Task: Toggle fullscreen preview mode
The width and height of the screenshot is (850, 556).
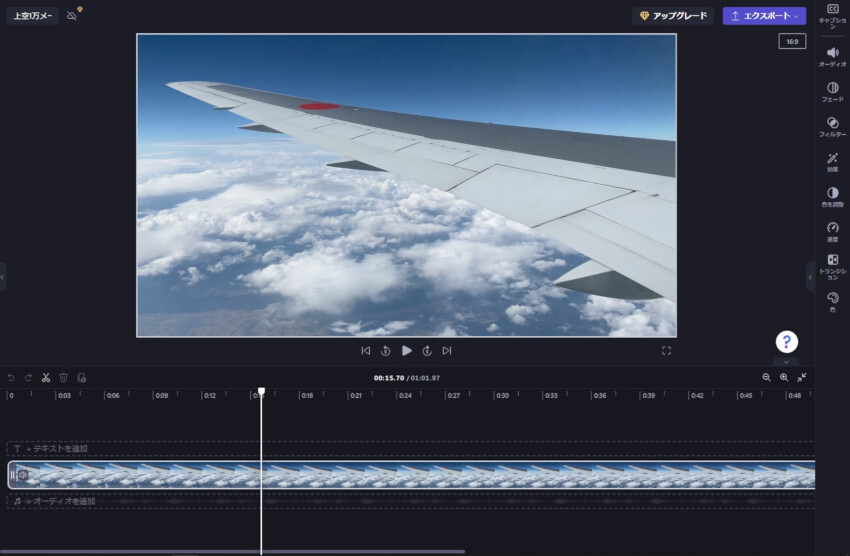Action: pos(666,351)
